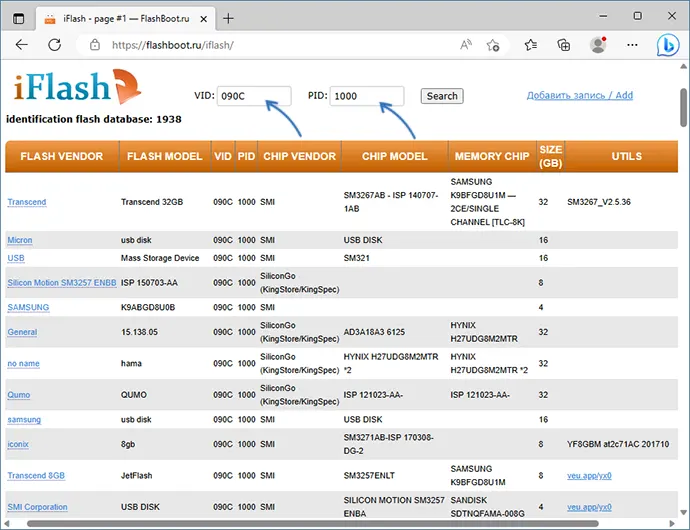Select the ISP 150703-AA model cell

pyautogui.click(x=149, y=283)
